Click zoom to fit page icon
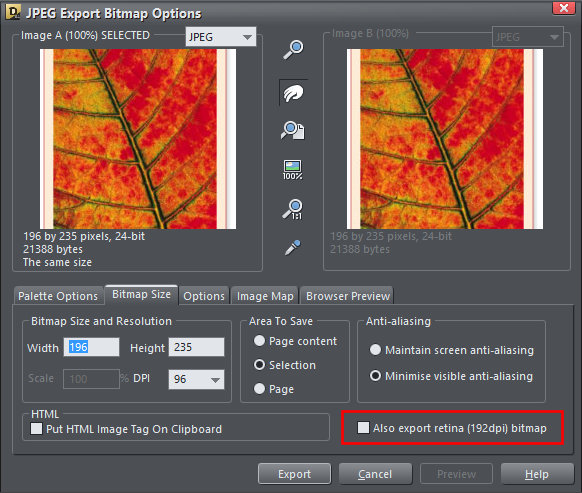This screenshot has width=582, height=493. coord(292,130)
